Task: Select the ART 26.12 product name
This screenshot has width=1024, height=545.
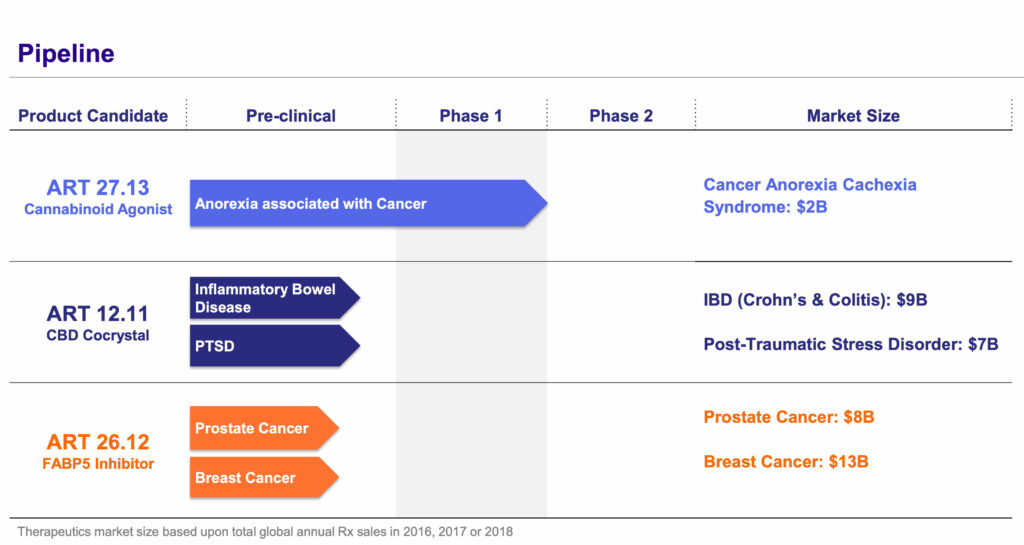Action: (98, 443)
